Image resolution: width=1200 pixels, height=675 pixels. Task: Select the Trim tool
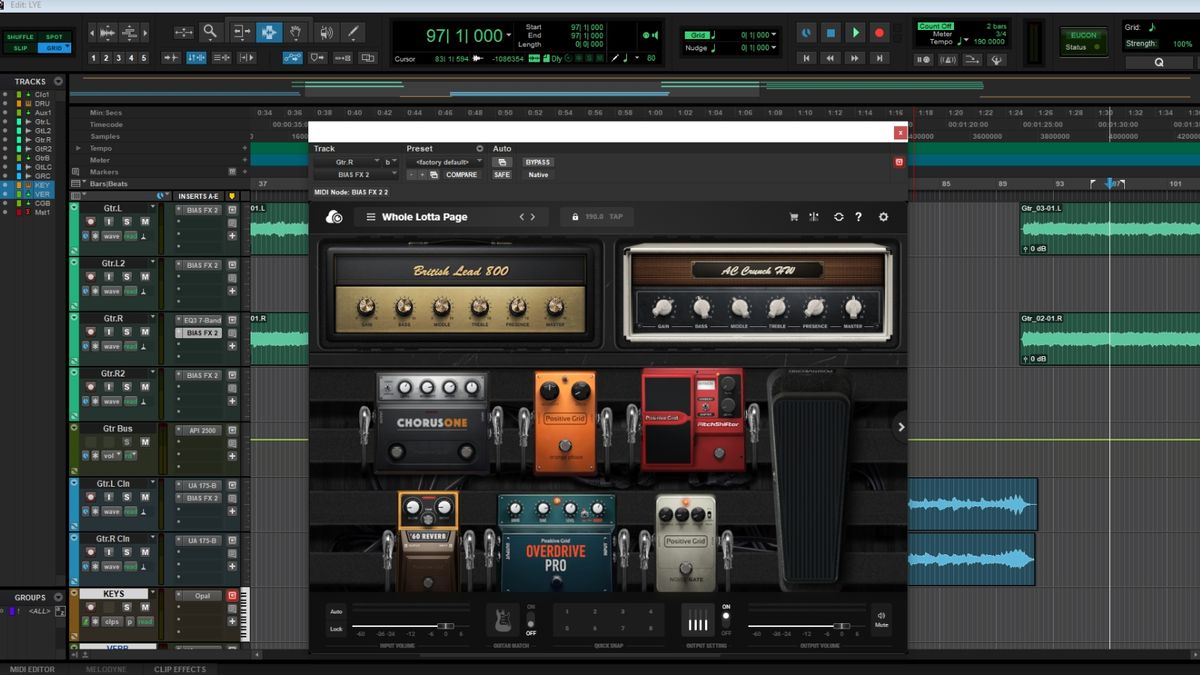point(241,32)
